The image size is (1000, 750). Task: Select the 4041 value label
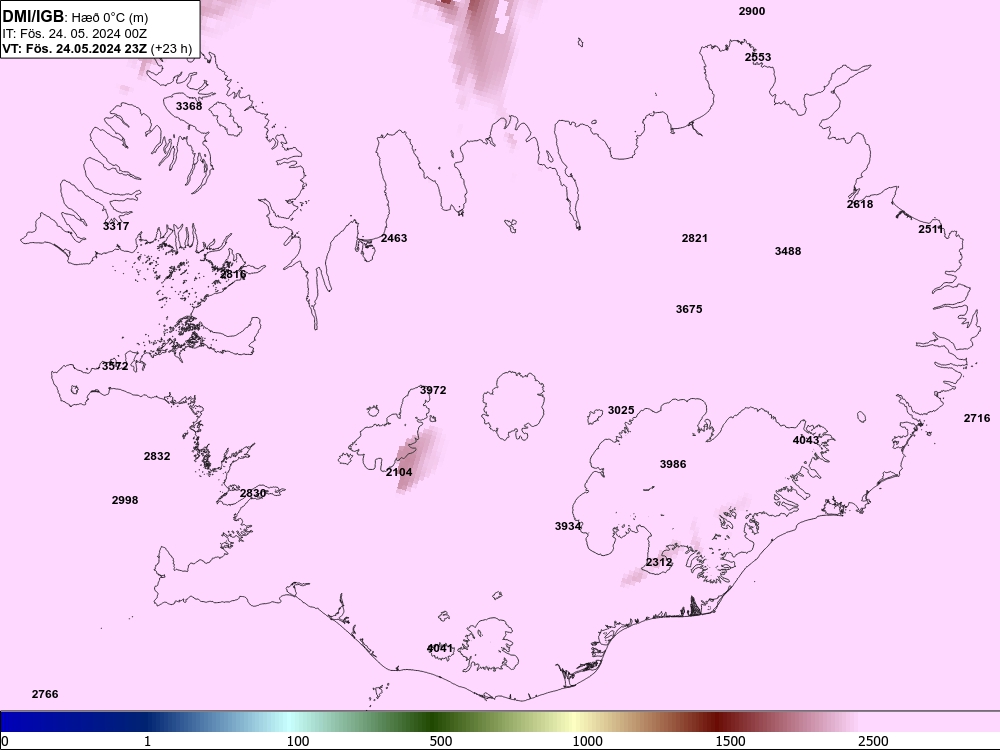[439, 648]
